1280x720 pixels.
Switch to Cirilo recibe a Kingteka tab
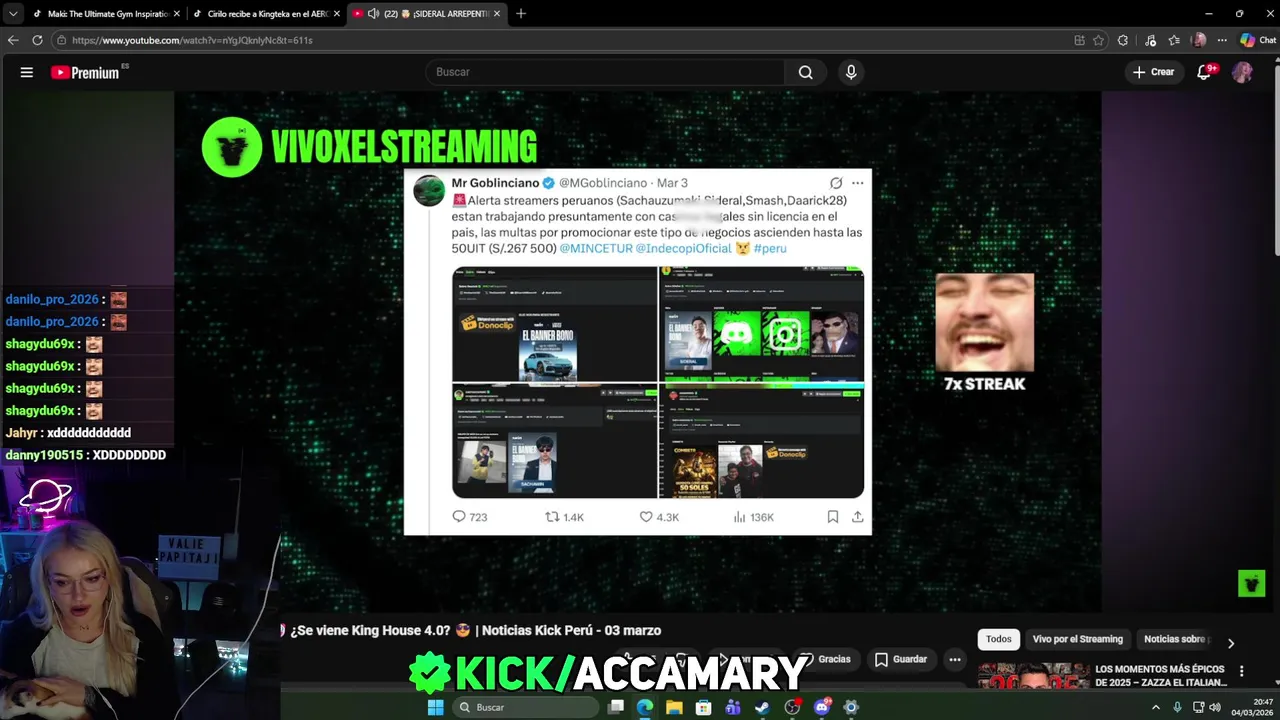pos(265,14)
